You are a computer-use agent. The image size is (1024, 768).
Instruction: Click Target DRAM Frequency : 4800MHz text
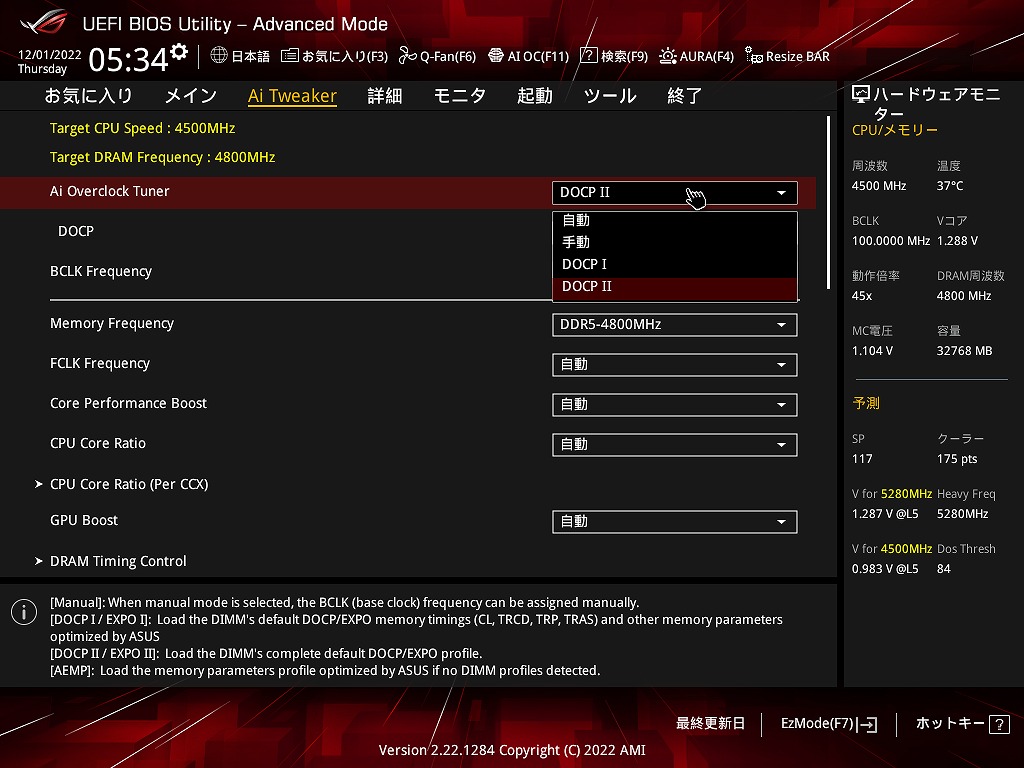[162, 157]
